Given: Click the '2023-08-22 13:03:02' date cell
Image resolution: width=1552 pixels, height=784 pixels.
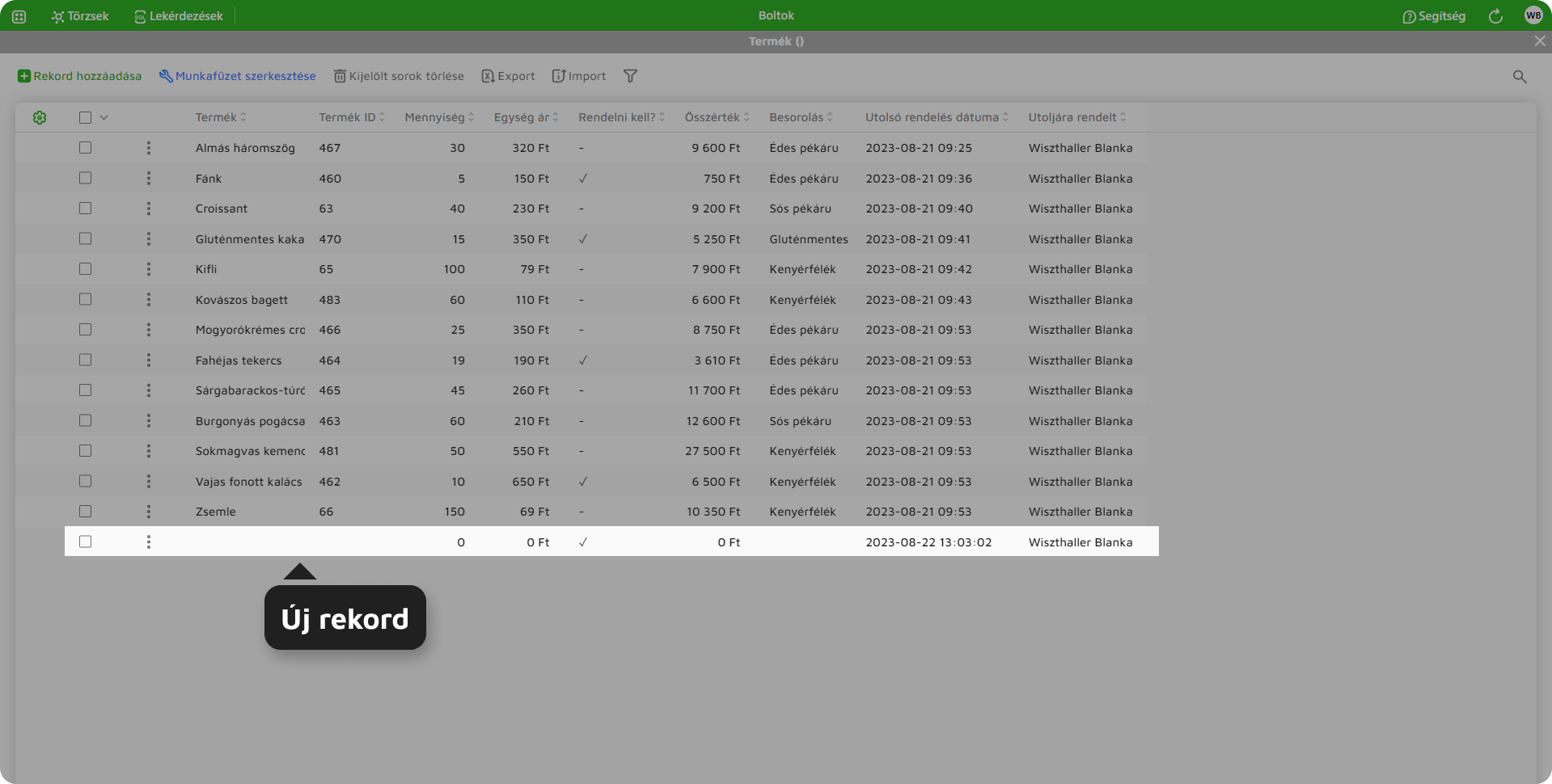Looking at the screenshot, I should pos(928,542).
